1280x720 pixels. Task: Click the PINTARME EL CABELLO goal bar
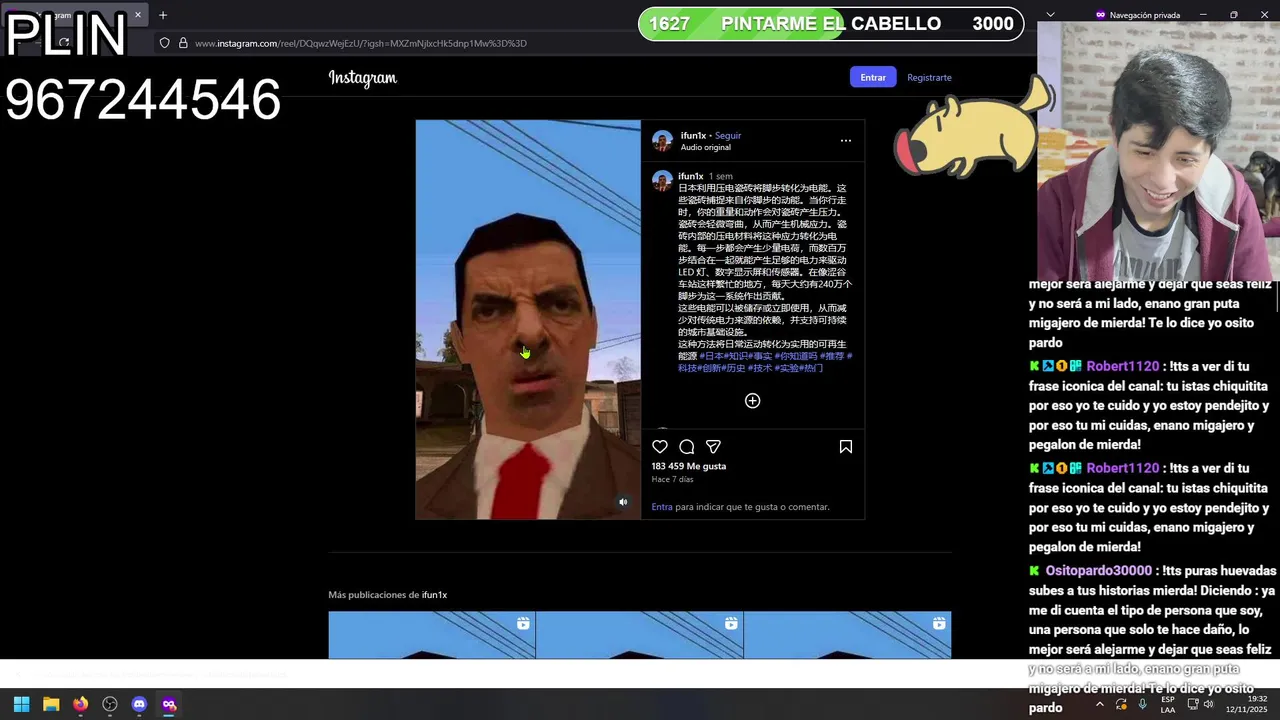coord(831,24)
